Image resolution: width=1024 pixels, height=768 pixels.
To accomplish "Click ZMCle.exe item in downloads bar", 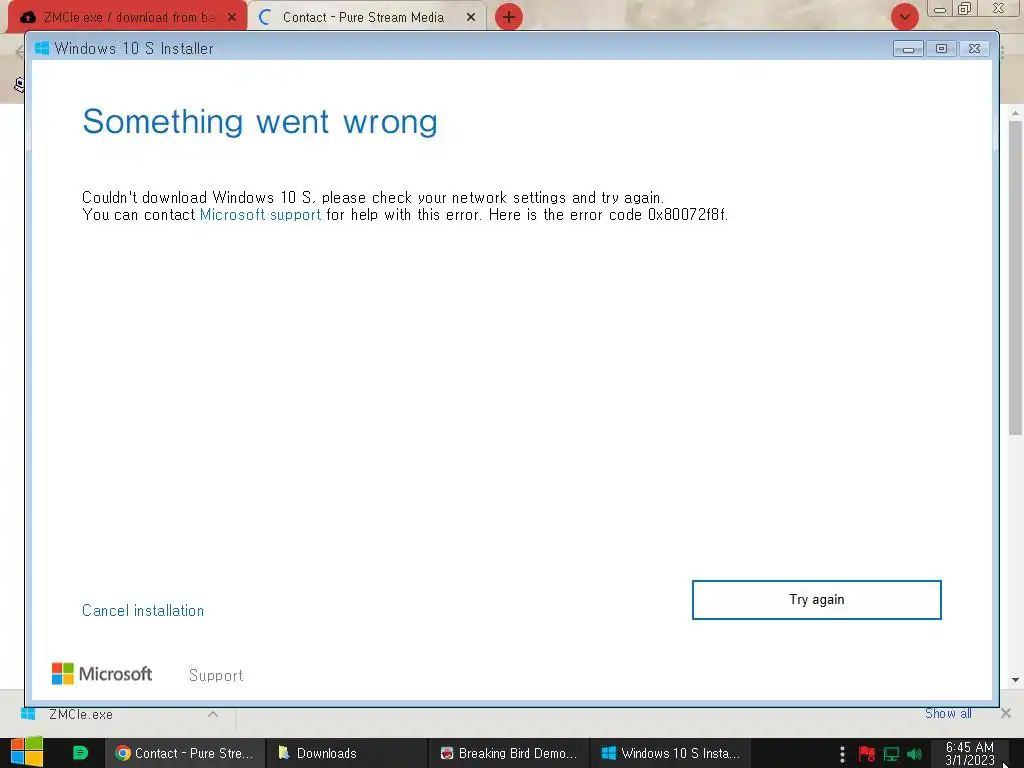I will click(x=81, y=714).
